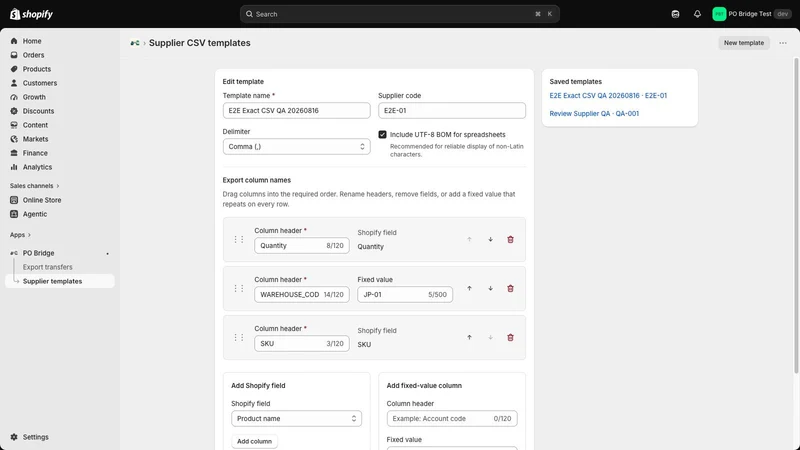The height and width of the screenshot is (450, 800).
Task: Move SKU column up
Action: pos(469,337)
